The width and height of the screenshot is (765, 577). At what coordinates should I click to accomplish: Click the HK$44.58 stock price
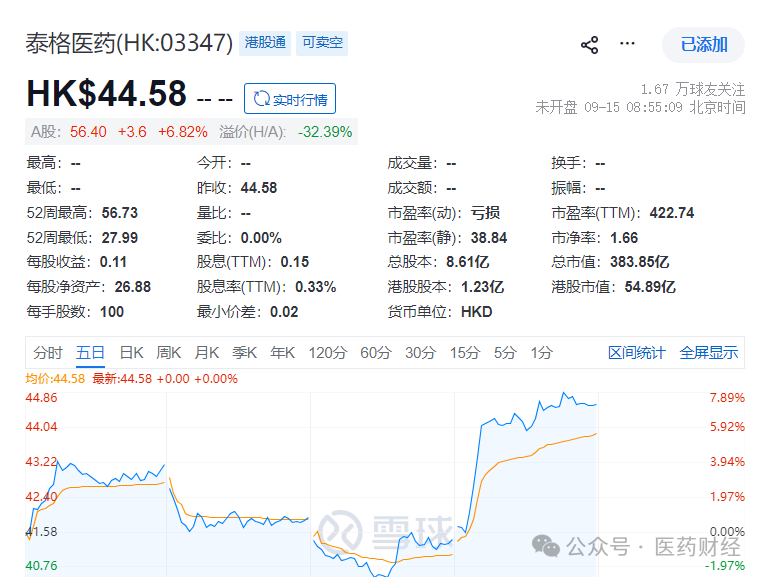106,93
